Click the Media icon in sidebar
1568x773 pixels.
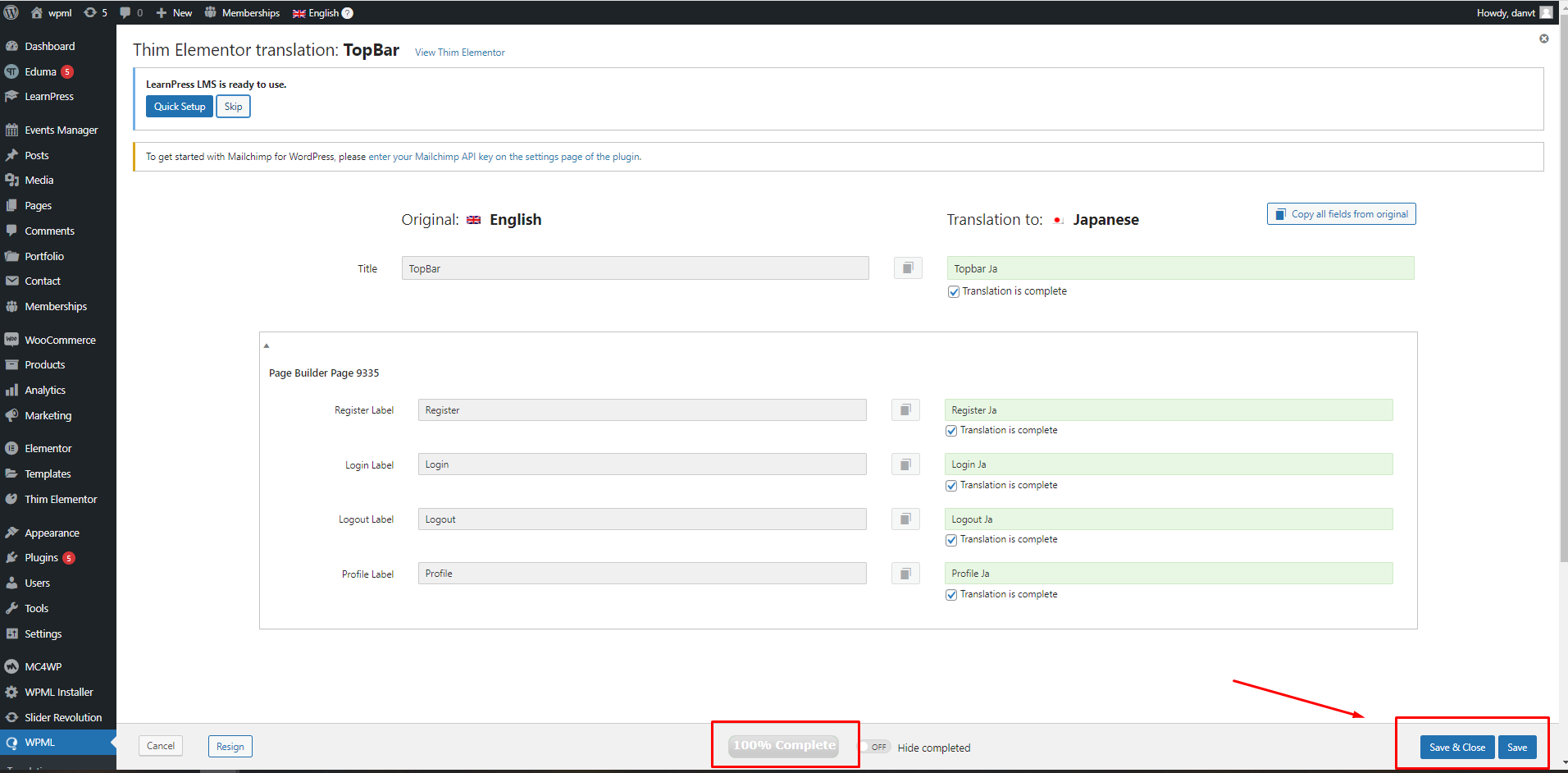[11, 180]
